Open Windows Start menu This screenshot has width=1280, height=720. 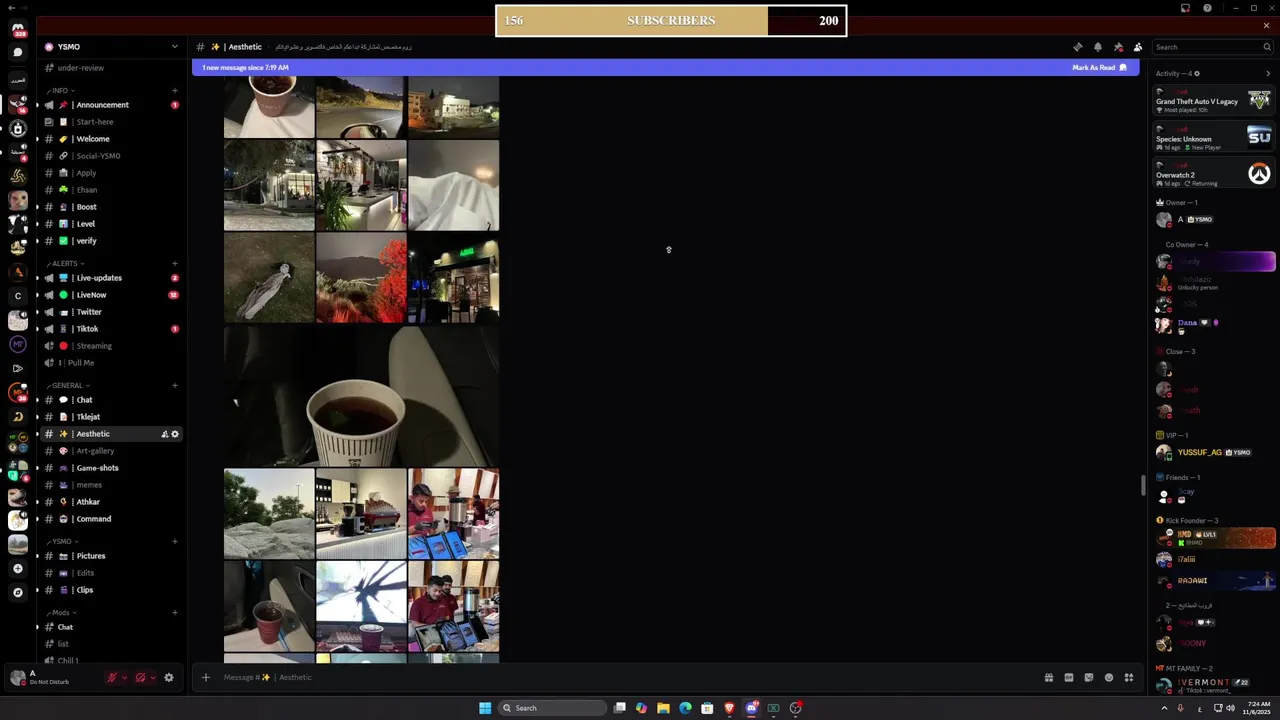(x=485, y=708)
